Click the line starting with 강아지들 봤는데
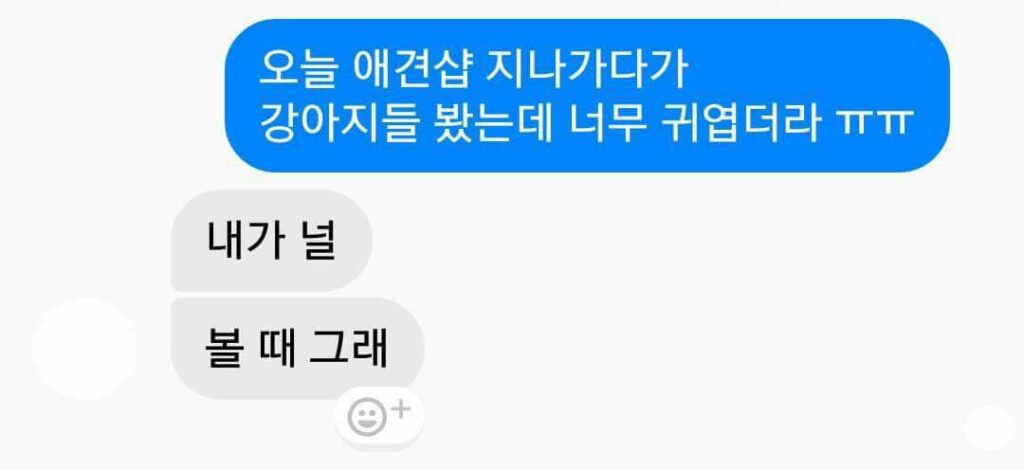The width and height of the screenshot is (1024, 470). point(584,123)
